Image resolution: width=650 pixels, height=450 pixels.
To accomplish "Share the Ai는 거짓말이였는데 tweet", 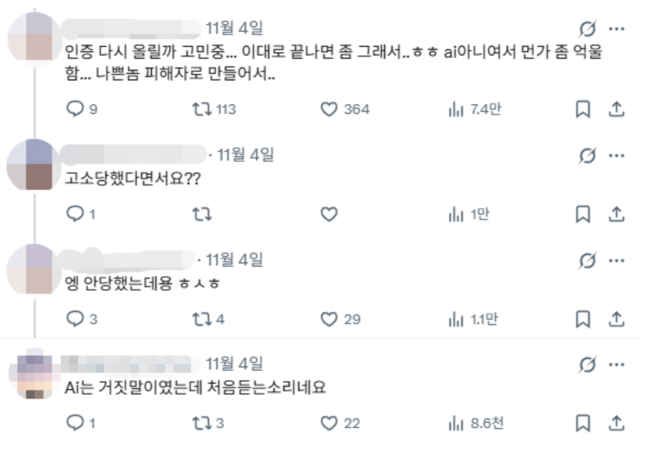I will point(617,423).
